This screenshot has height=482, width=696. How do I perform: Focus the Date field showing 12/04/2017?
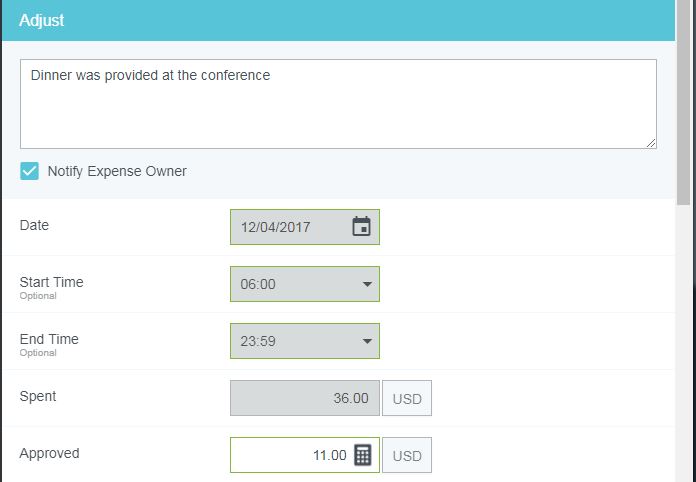[290, 227]
